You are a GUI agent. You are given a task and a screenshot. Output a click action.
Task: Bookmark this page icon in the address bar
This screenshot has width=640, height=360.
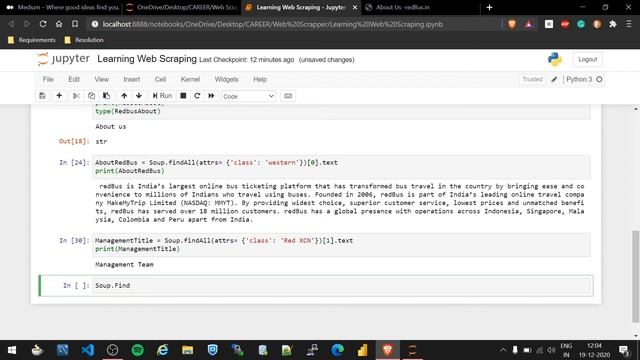click(x=75, y=24)
